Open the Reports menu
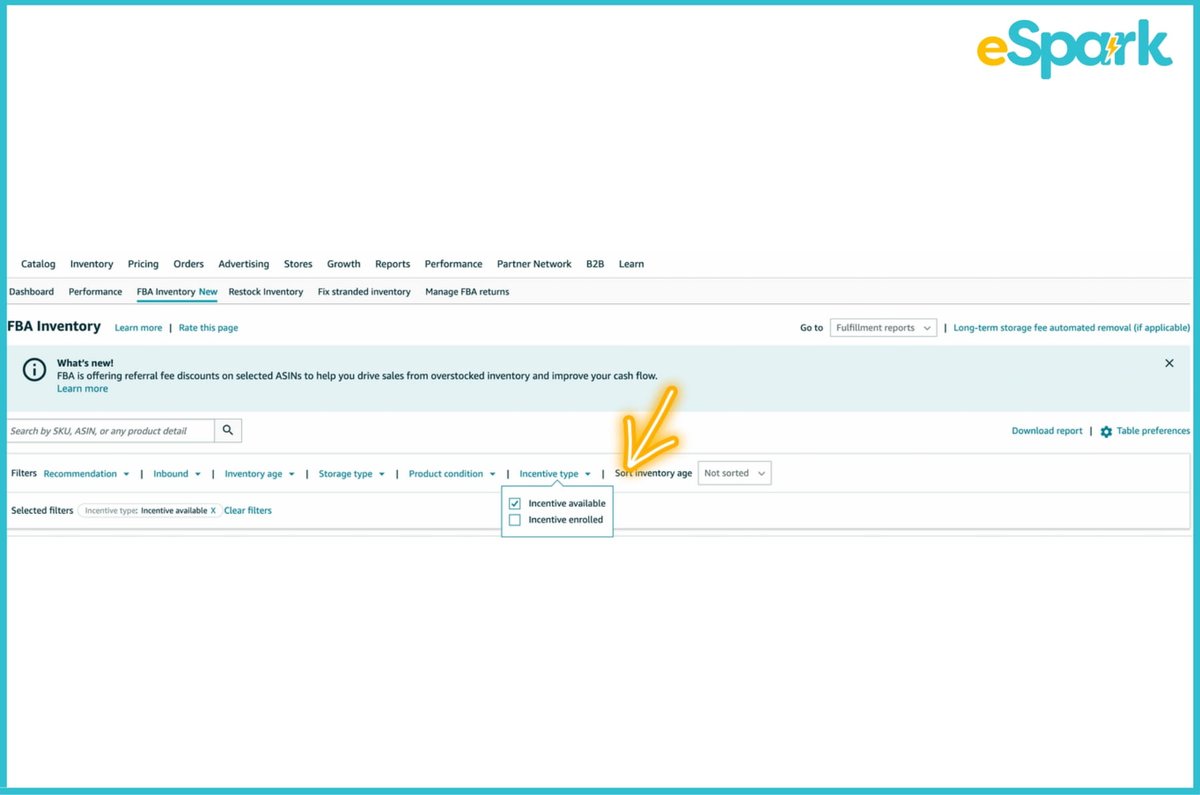1200x795 pixels. point(392,264)
